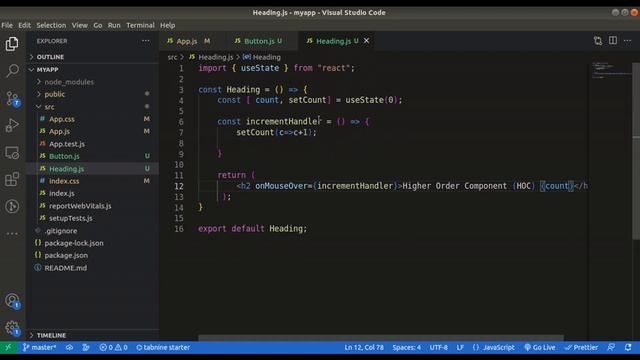Open the Run menu
Image resolution: width=640 pixels, height=360 pixels.
114,25
